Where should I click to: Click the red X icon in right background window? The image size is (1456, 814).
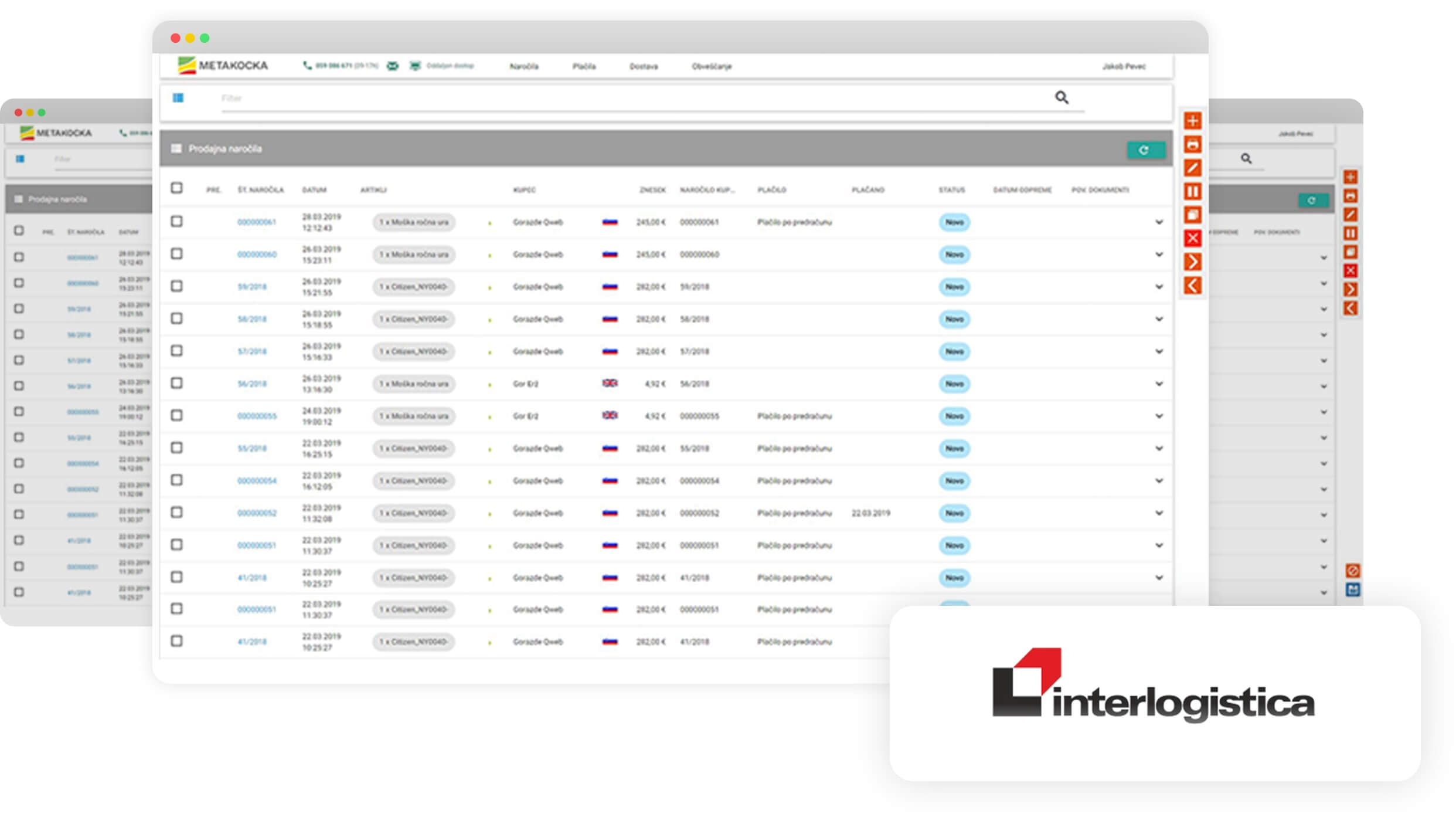1350,270
